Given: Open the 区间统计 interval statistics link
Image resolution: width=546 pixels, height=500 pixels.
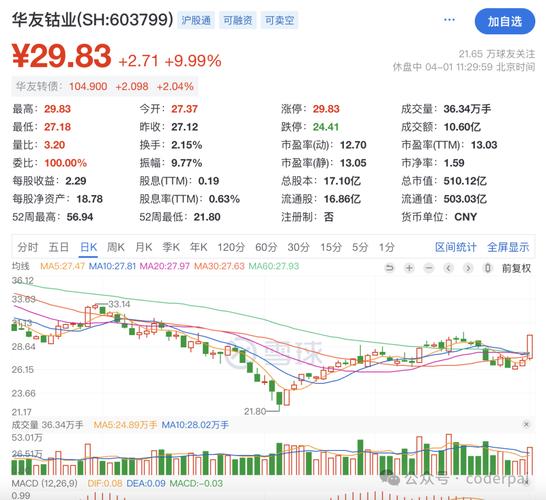Looking at the screenshot, I should coord(455,247).
